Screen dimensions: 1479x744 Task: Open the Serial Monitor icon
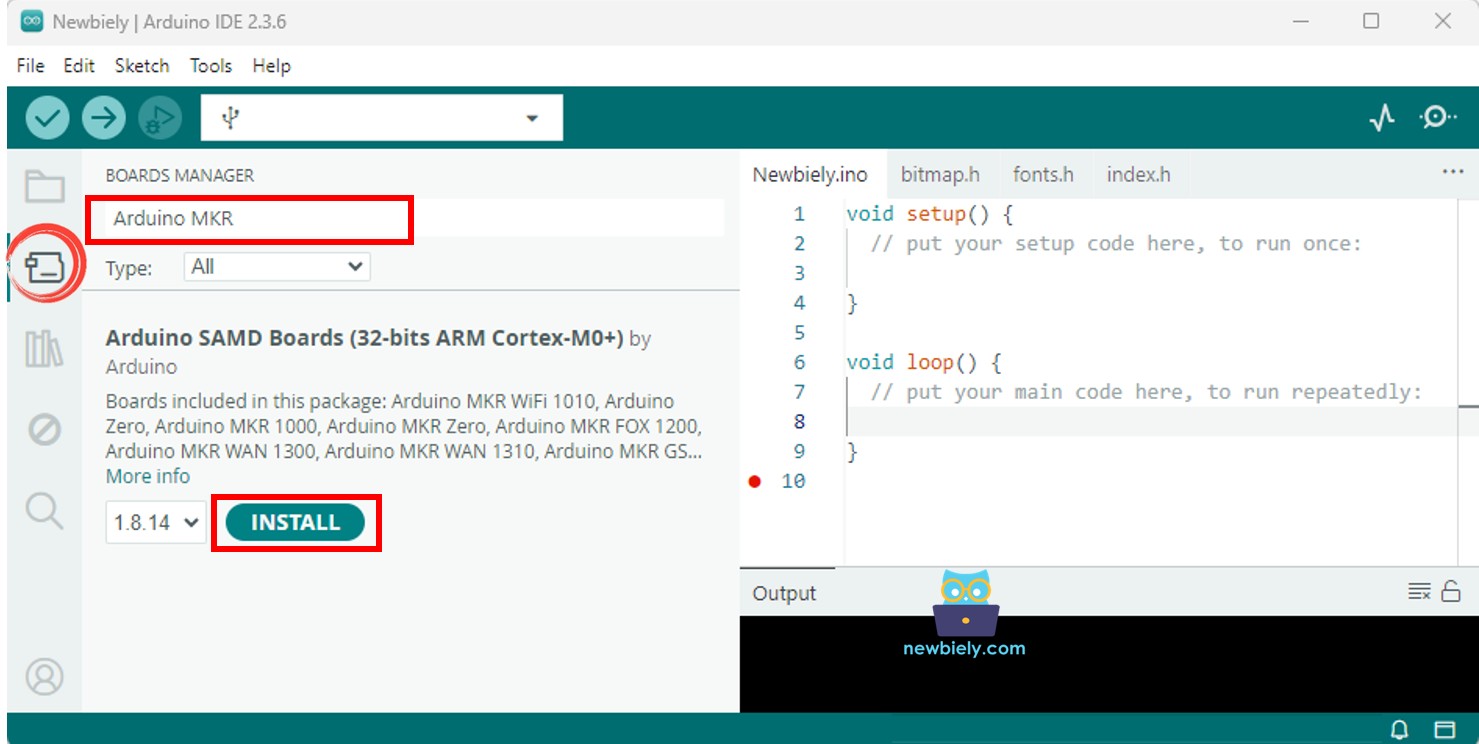1437,117
